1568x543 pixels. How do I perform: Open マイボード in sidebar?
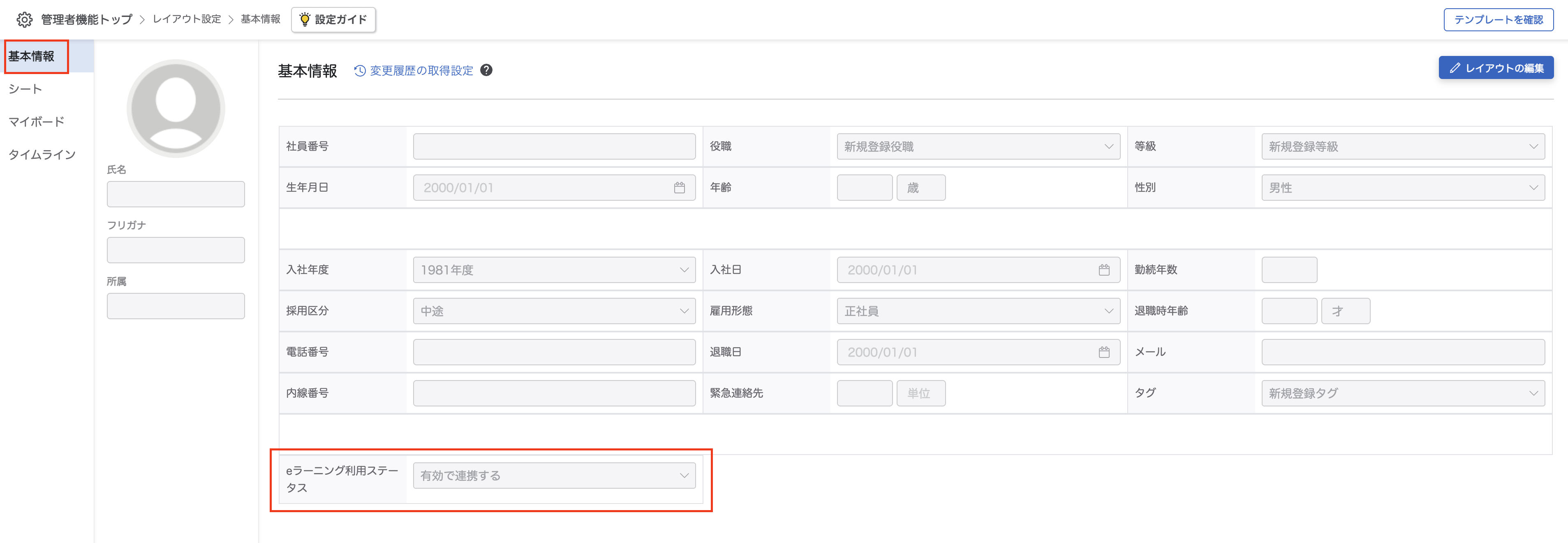click(x=37, y=122)
